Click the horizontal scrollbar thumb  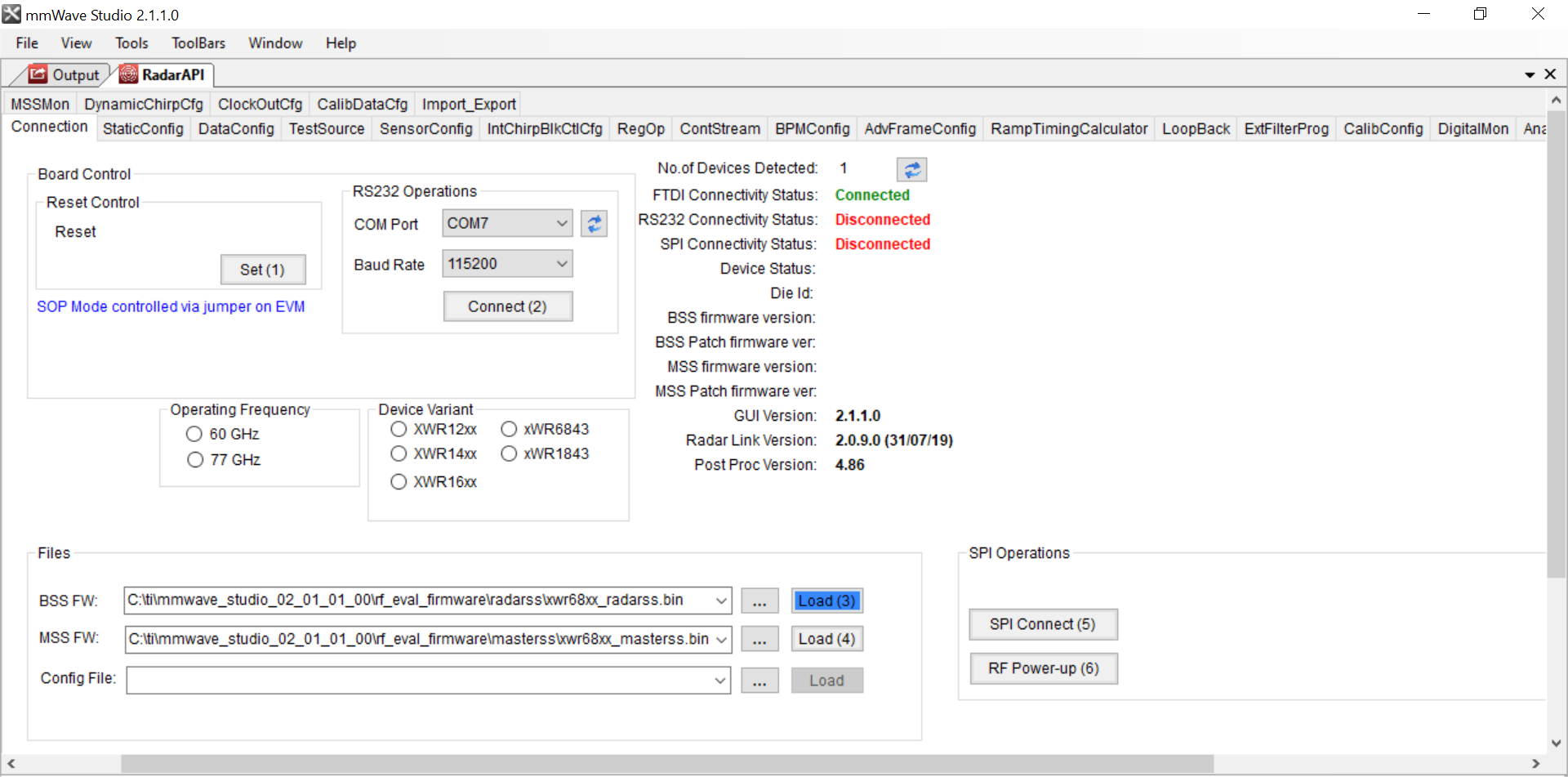point(667,763)
